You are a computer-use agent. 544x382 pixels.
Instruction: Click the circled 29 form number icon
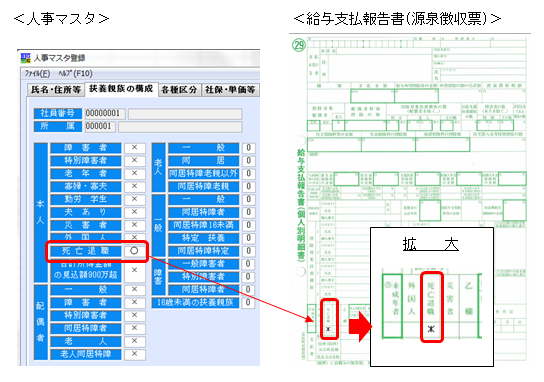(x=298, y=45)
